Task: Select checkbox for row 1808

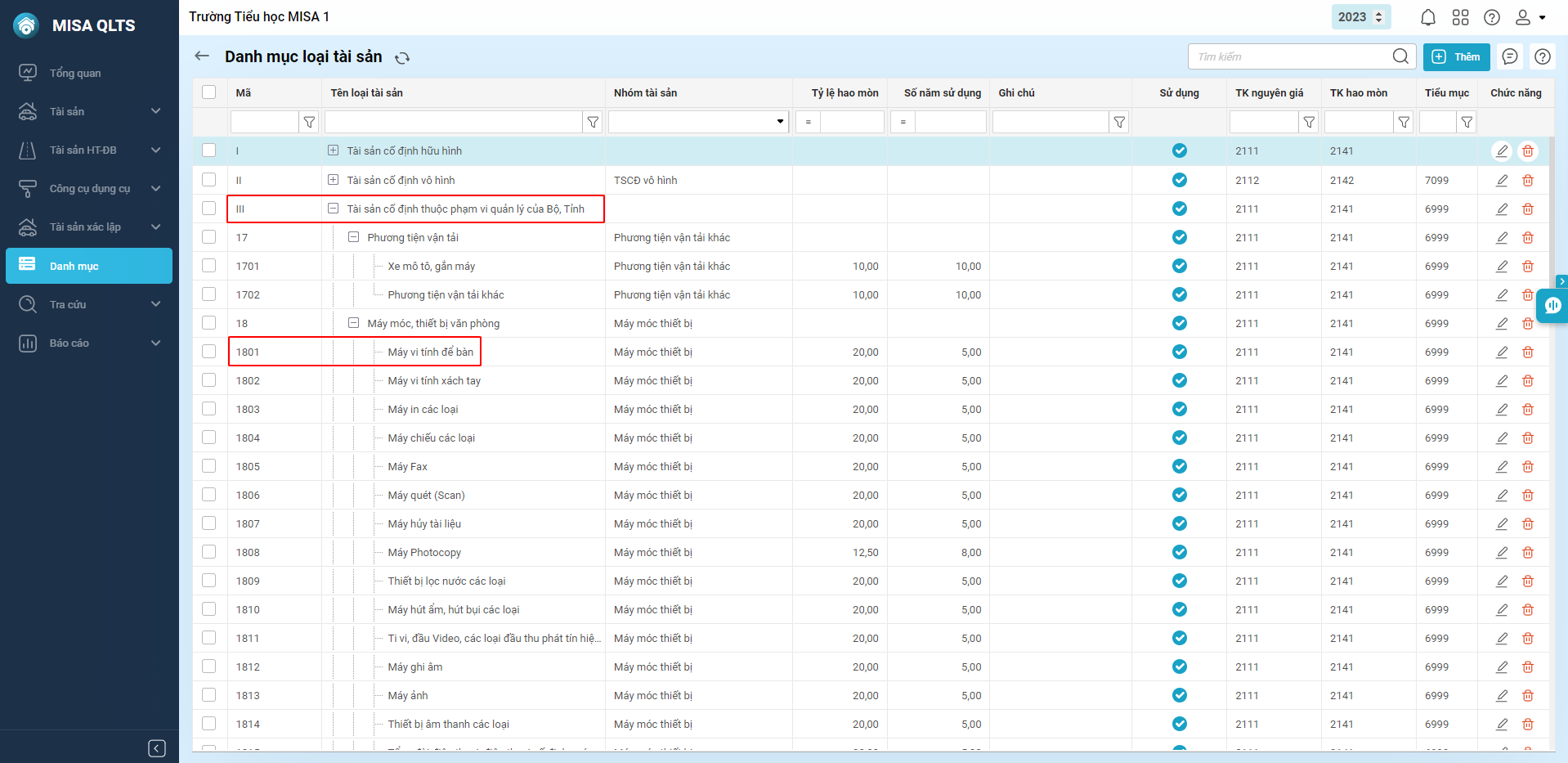Action: 209,552
